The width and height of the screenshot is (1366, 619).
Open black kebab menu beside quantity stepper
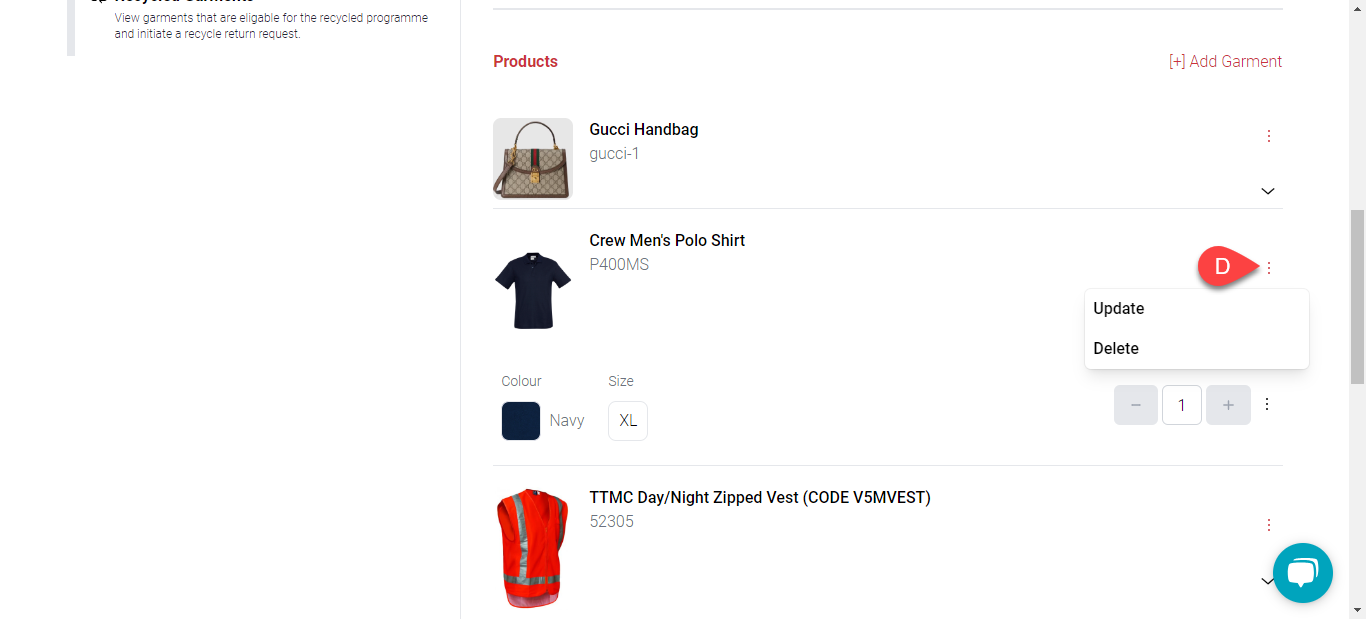[1267, 404]
